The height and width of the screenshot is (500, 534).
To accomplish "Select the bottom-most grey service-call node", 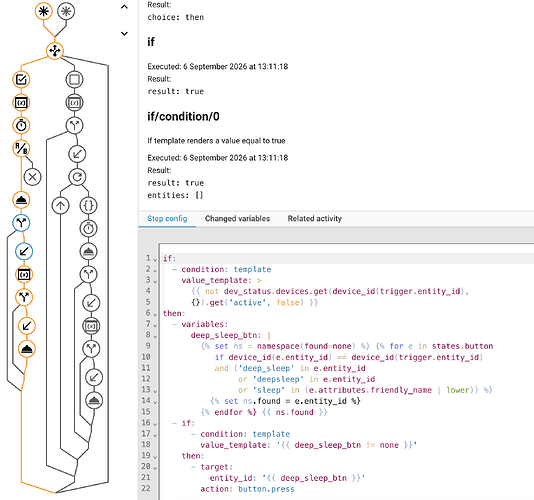I will tap(94, 400).
